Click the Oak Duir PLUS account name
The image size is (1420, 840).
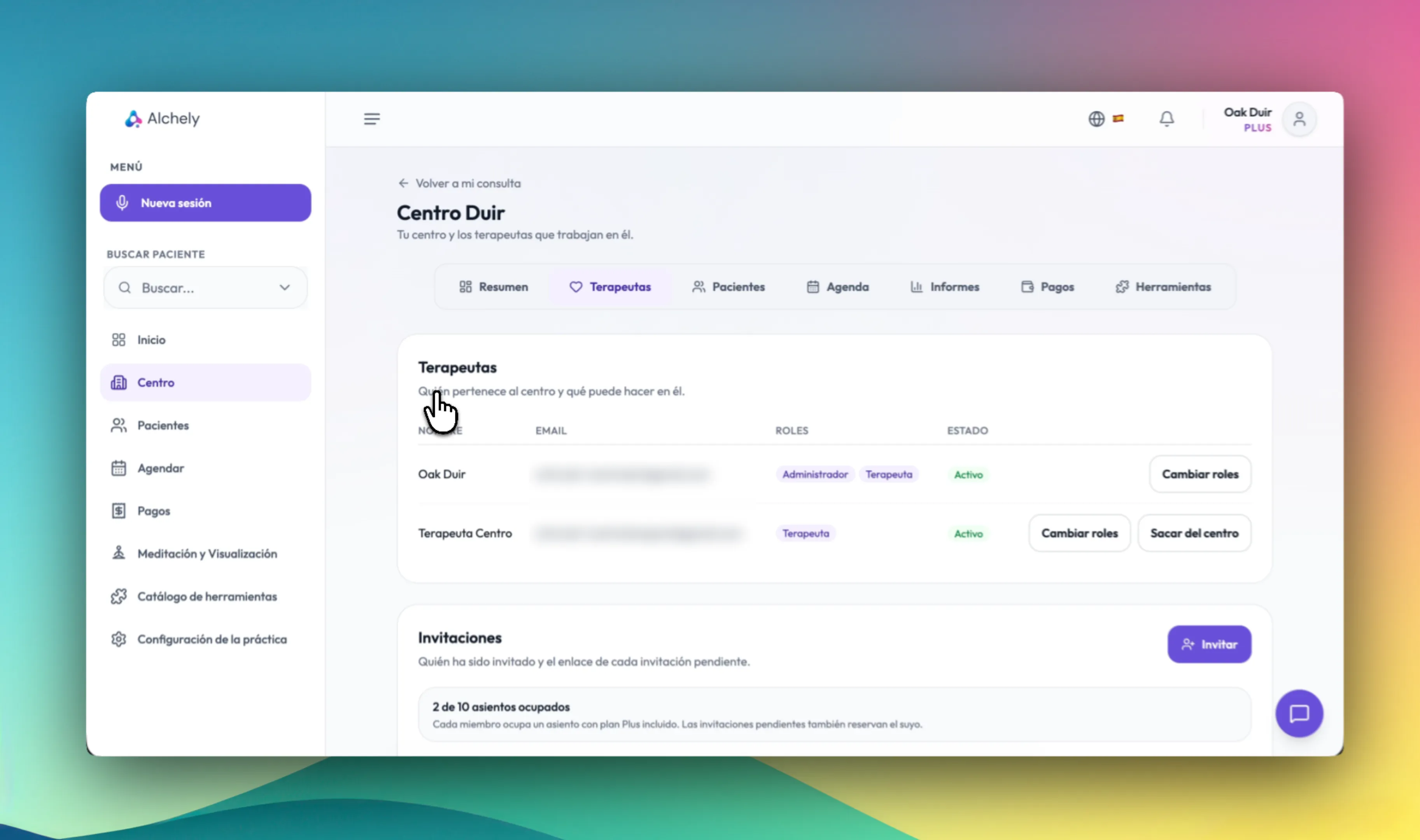[1247, 119]
